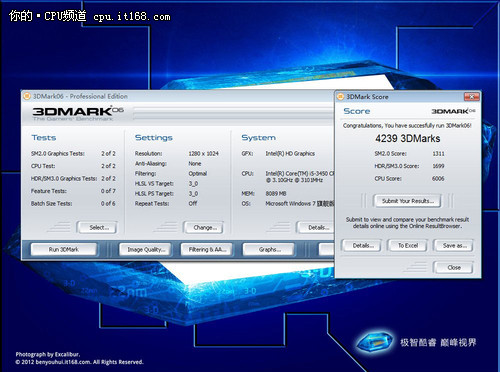Viewport: 500px width, 372px height.
Task: Click the 3DMark06 window title bar icon
Action: tap(27, 96)
